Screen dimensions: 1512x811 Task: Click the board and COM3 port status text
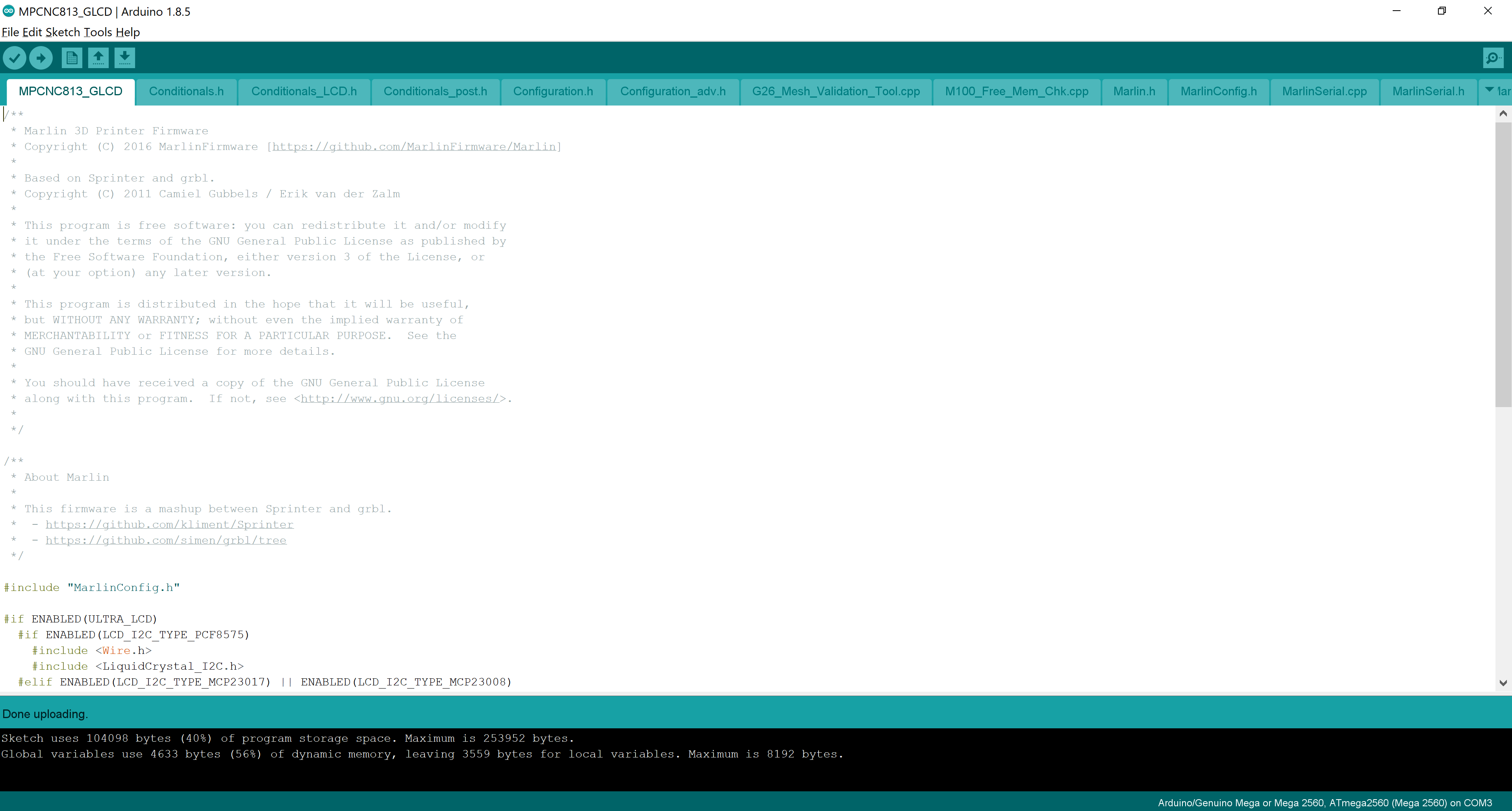click(x=1325, y=803)
